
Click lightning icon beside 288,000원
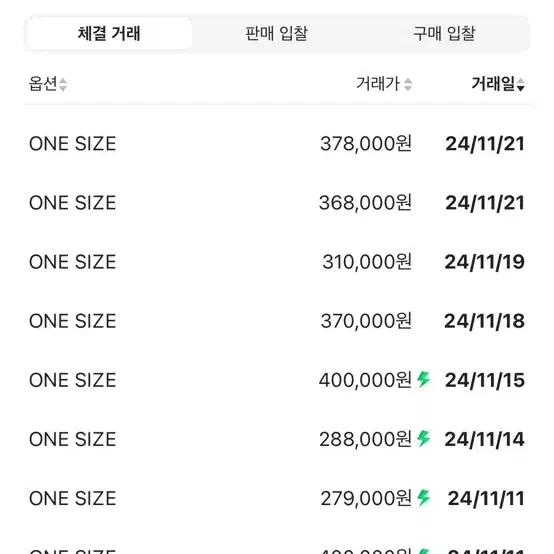(x=423, y=438)
